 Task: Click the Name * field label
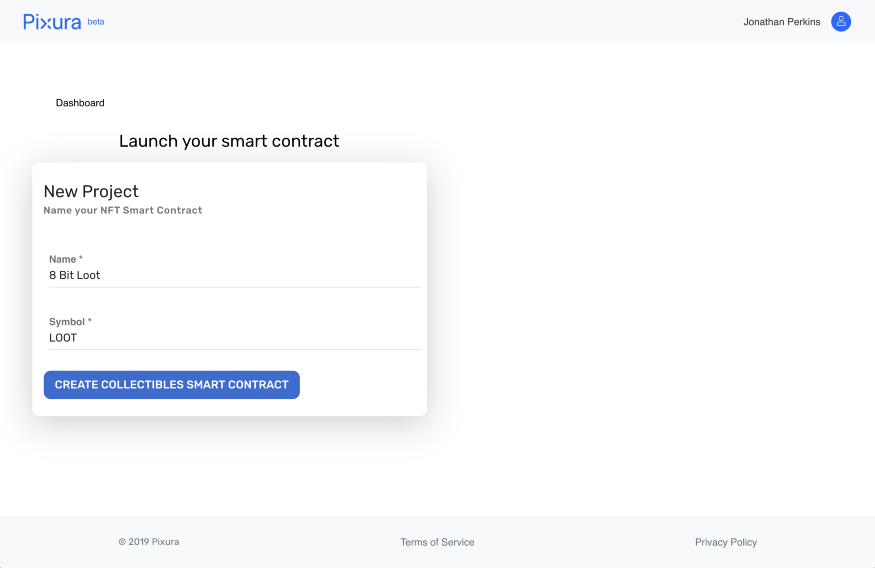pyautogui.click(x=66, y=259)
